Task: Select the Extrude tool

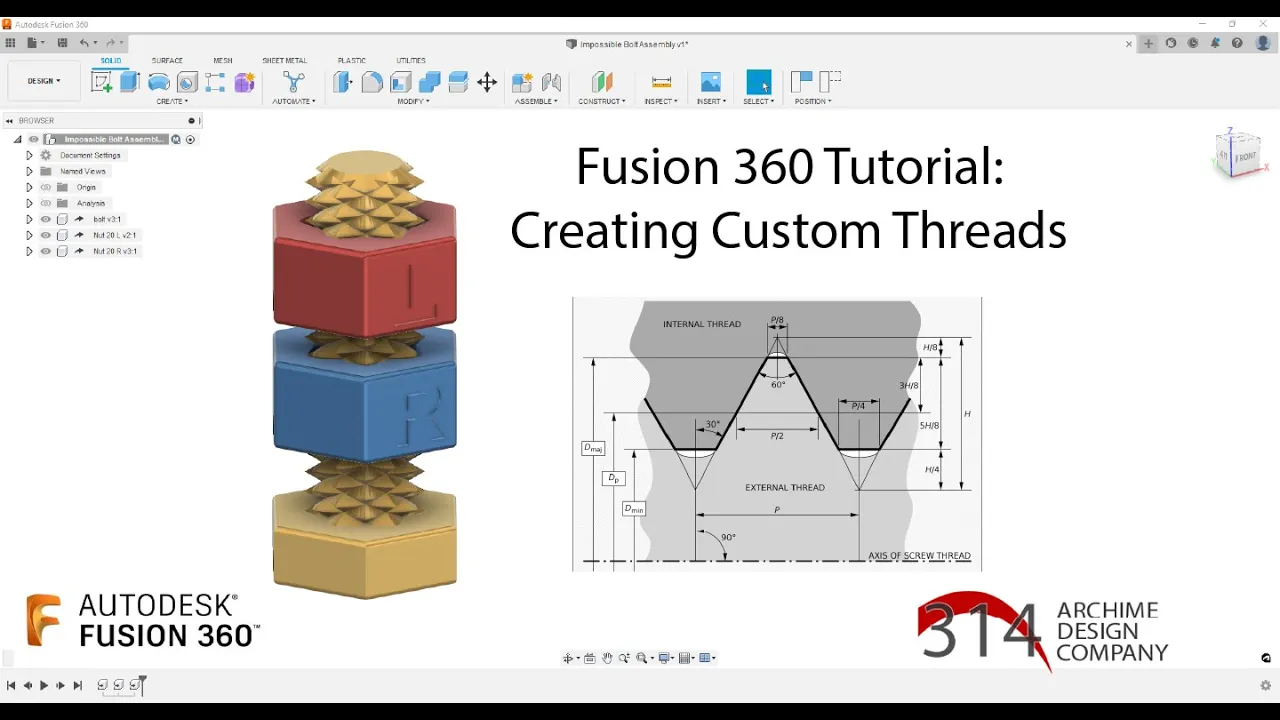Action: coord(129,82)
